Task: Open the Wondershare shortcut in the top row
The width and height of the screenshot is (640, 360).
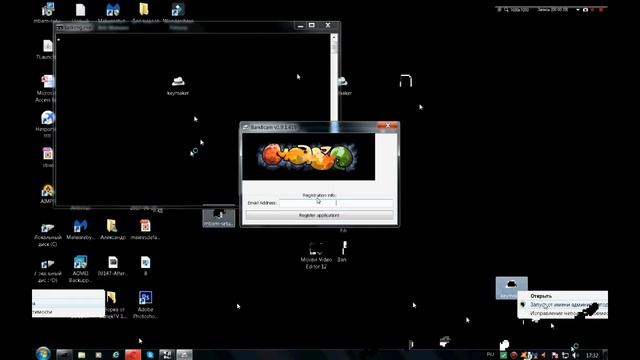Action: [178, 12]
